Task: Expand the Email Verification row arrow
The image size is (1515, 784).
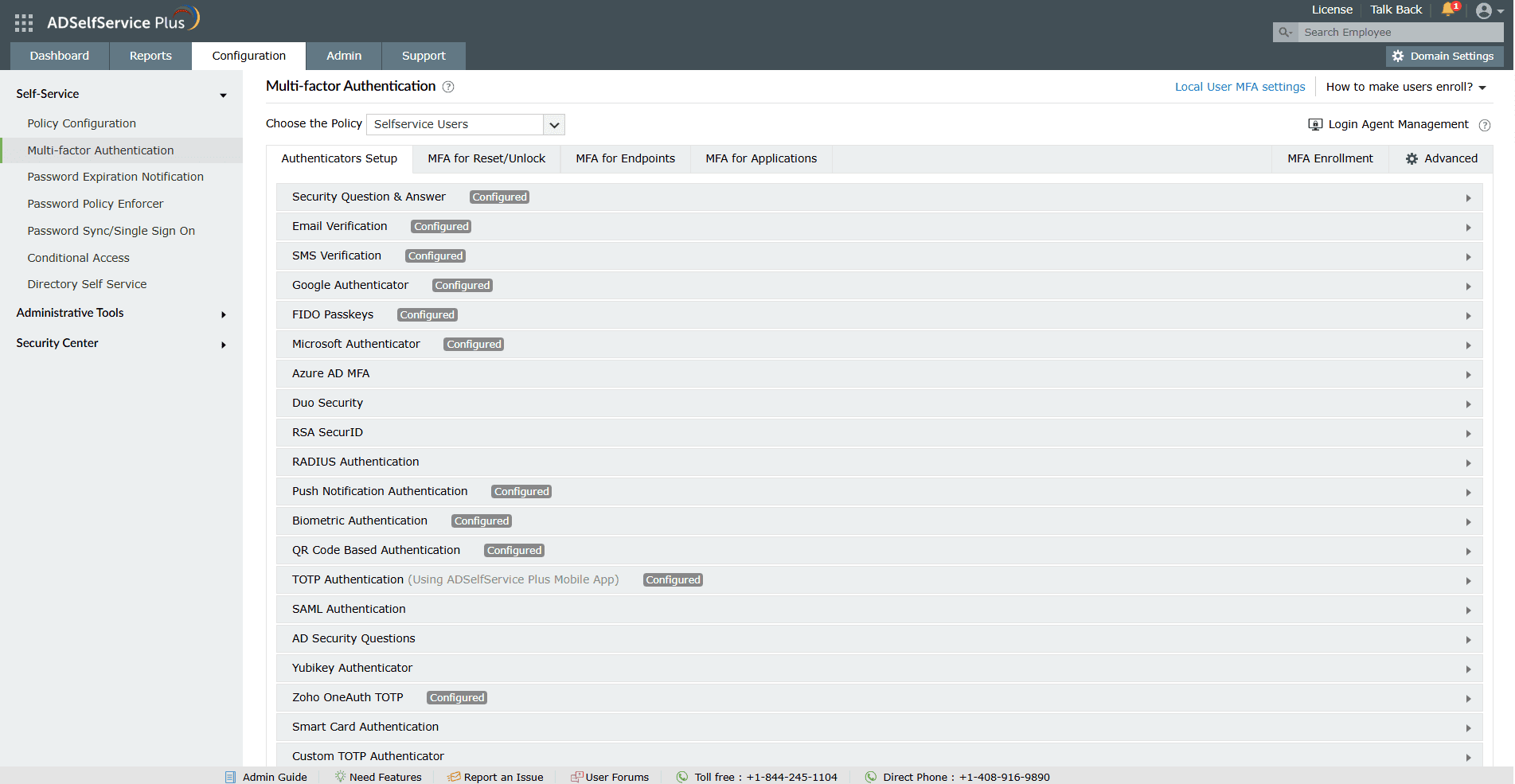Action: click(1468, 228)
